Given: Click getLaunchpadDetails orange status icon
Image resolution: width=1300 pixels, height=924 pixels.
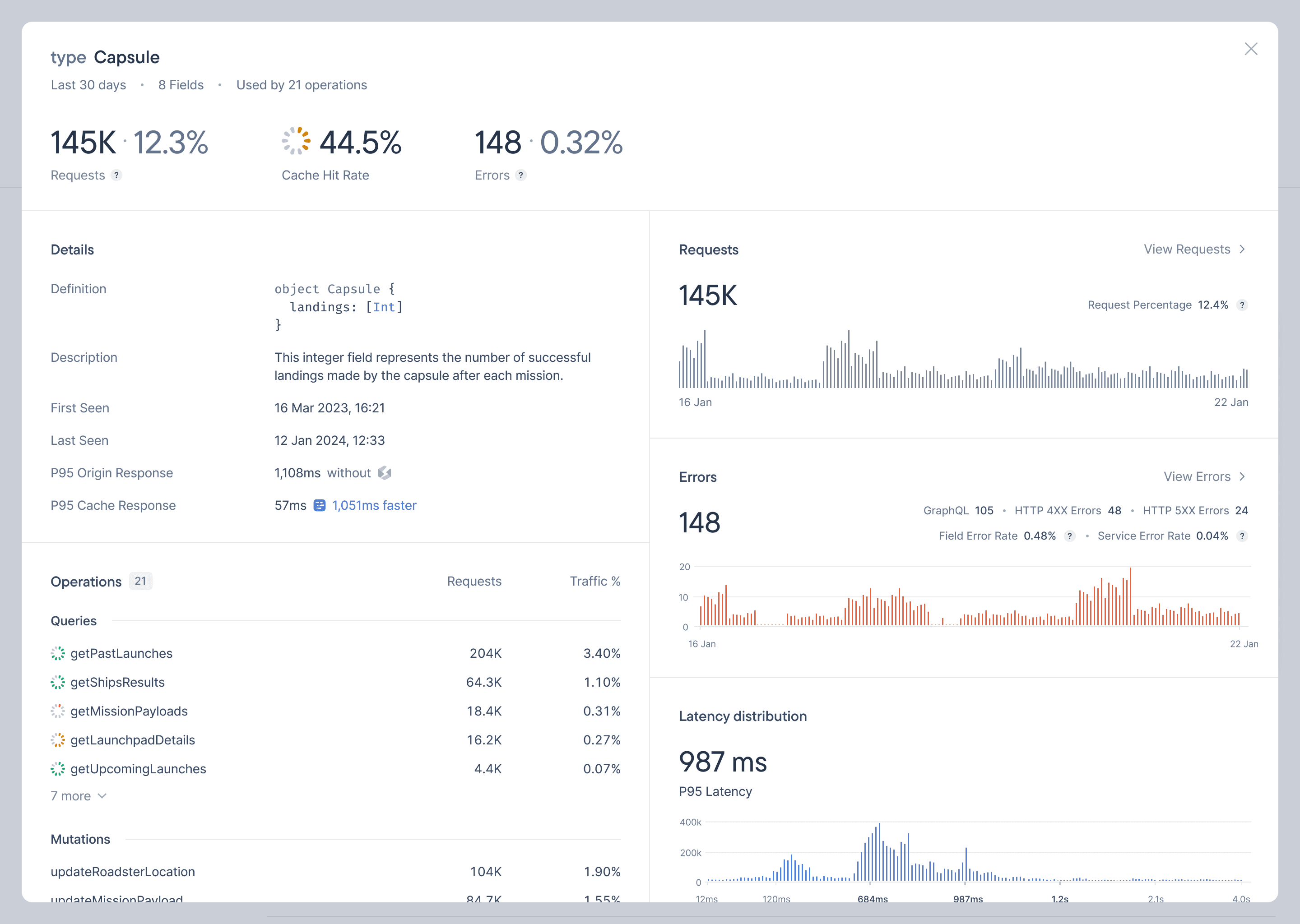Looking at the screenshot, I should [58, 739].
